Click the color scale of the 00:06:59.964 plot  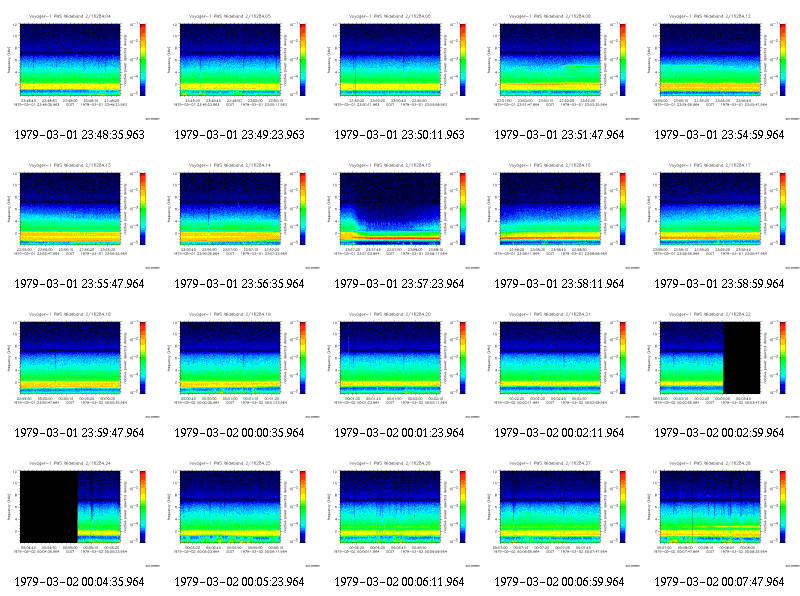coord(622,507)
